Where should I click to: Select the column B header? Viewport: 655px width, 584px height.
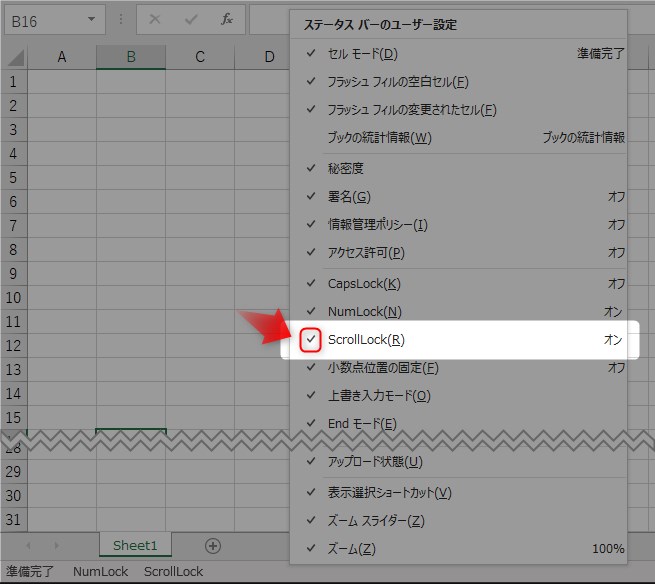(131, 58)
